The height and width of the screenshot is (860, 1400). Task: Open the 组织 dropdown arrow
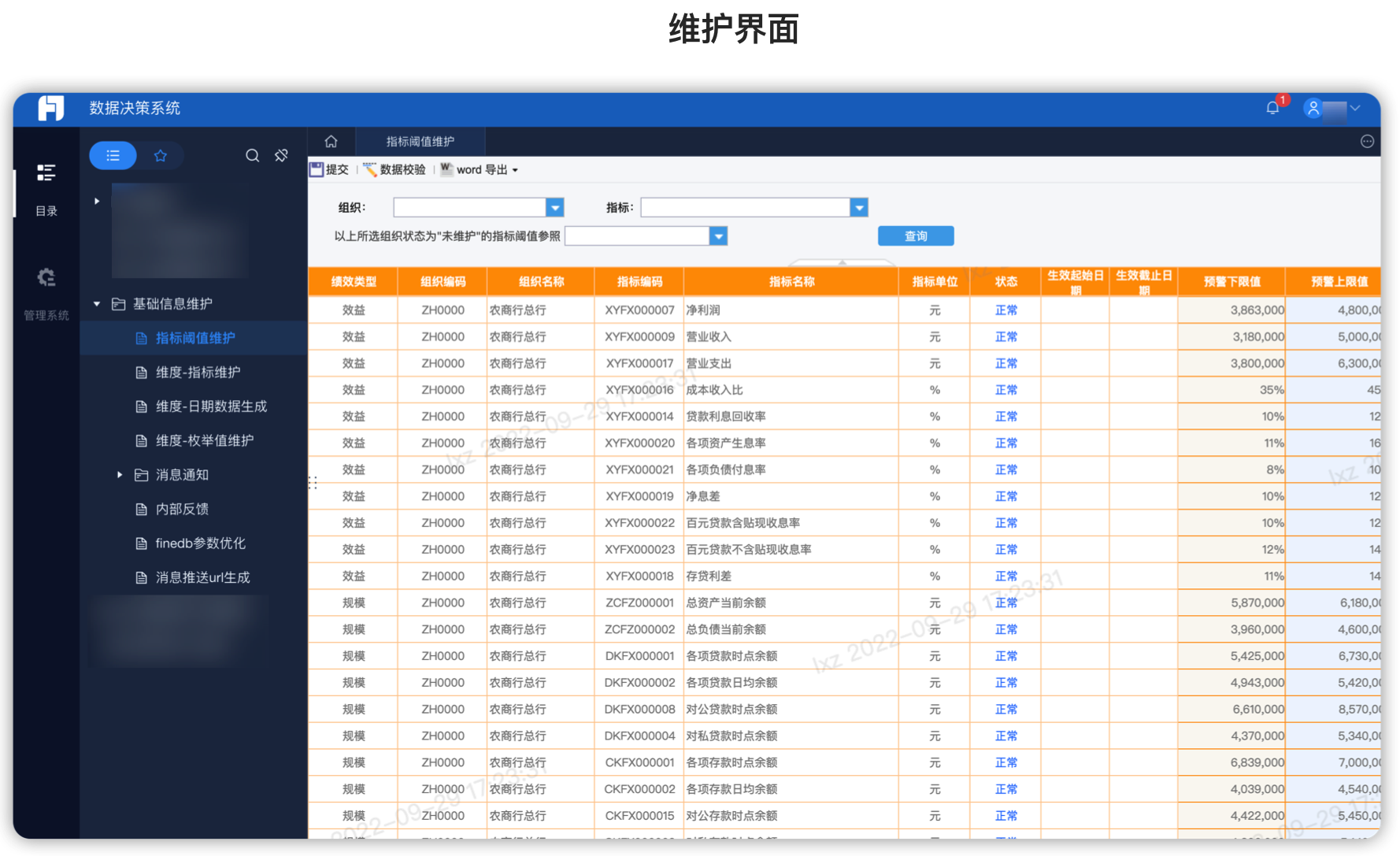click(555, 208)
